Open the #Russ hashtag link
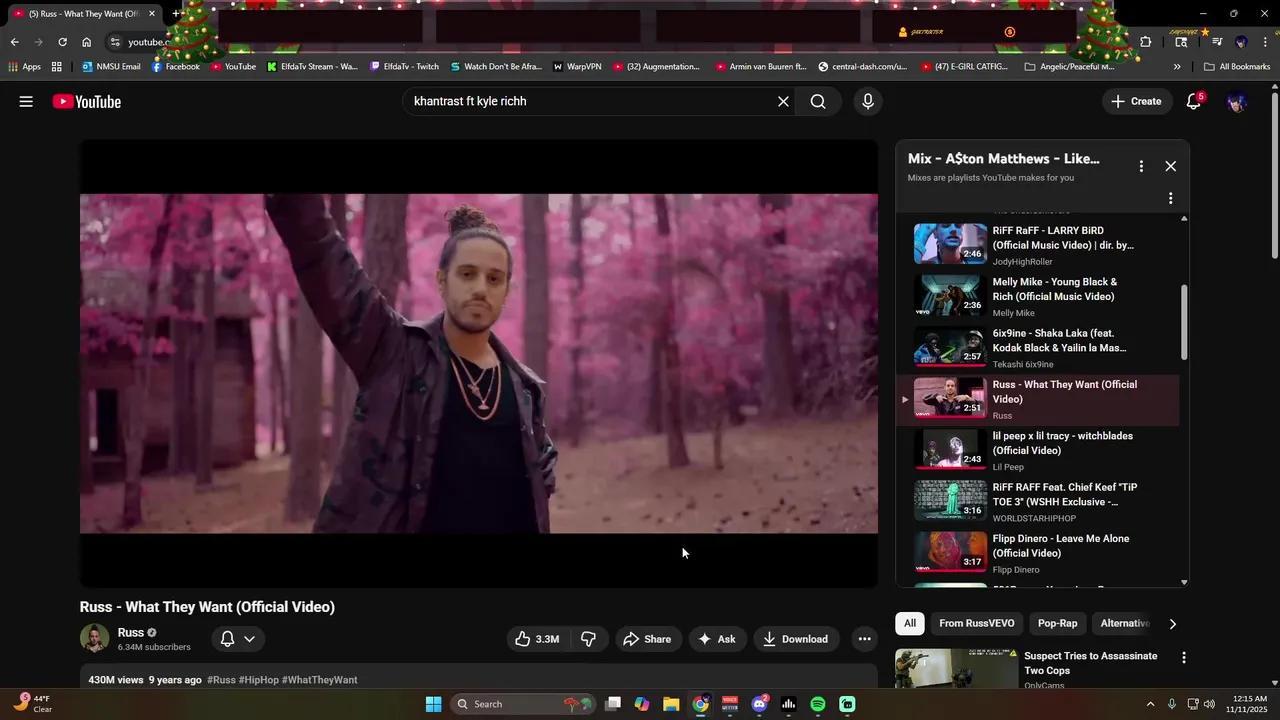 click(221, 680)
